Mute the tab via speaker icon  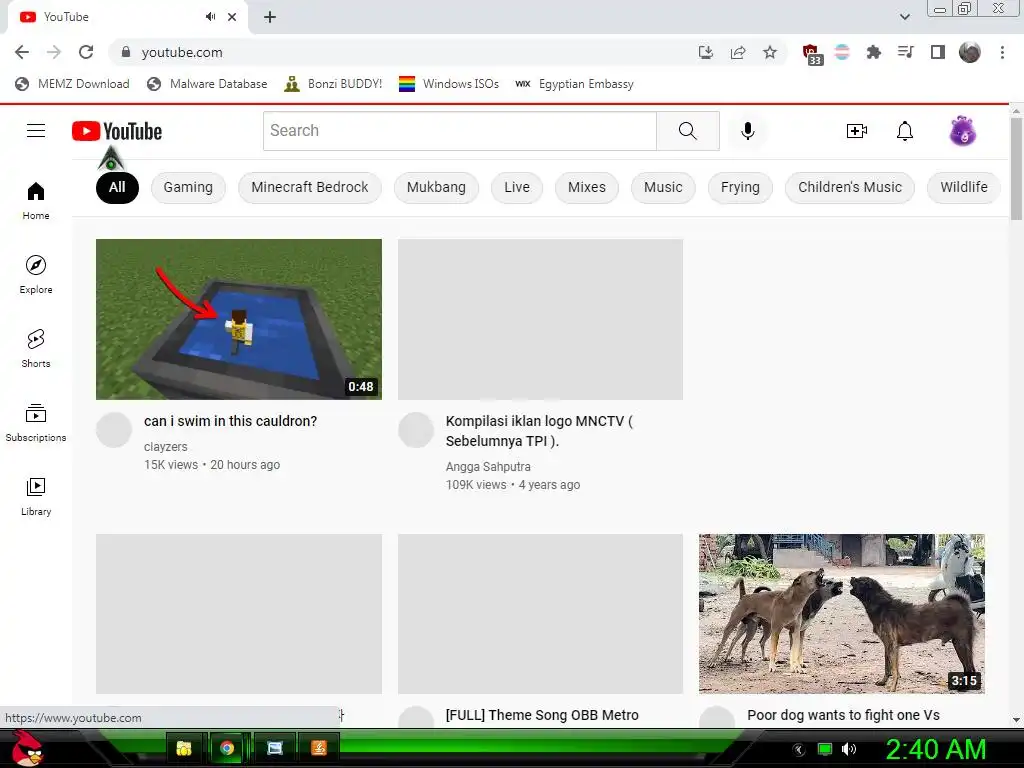point(210,17)
